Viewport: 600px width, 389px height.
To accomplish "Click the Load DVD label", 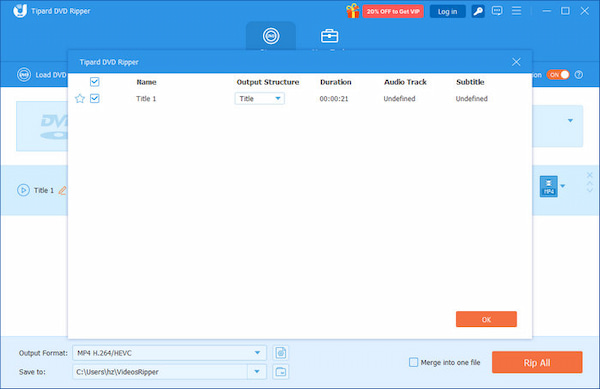I will pos(51,75).
